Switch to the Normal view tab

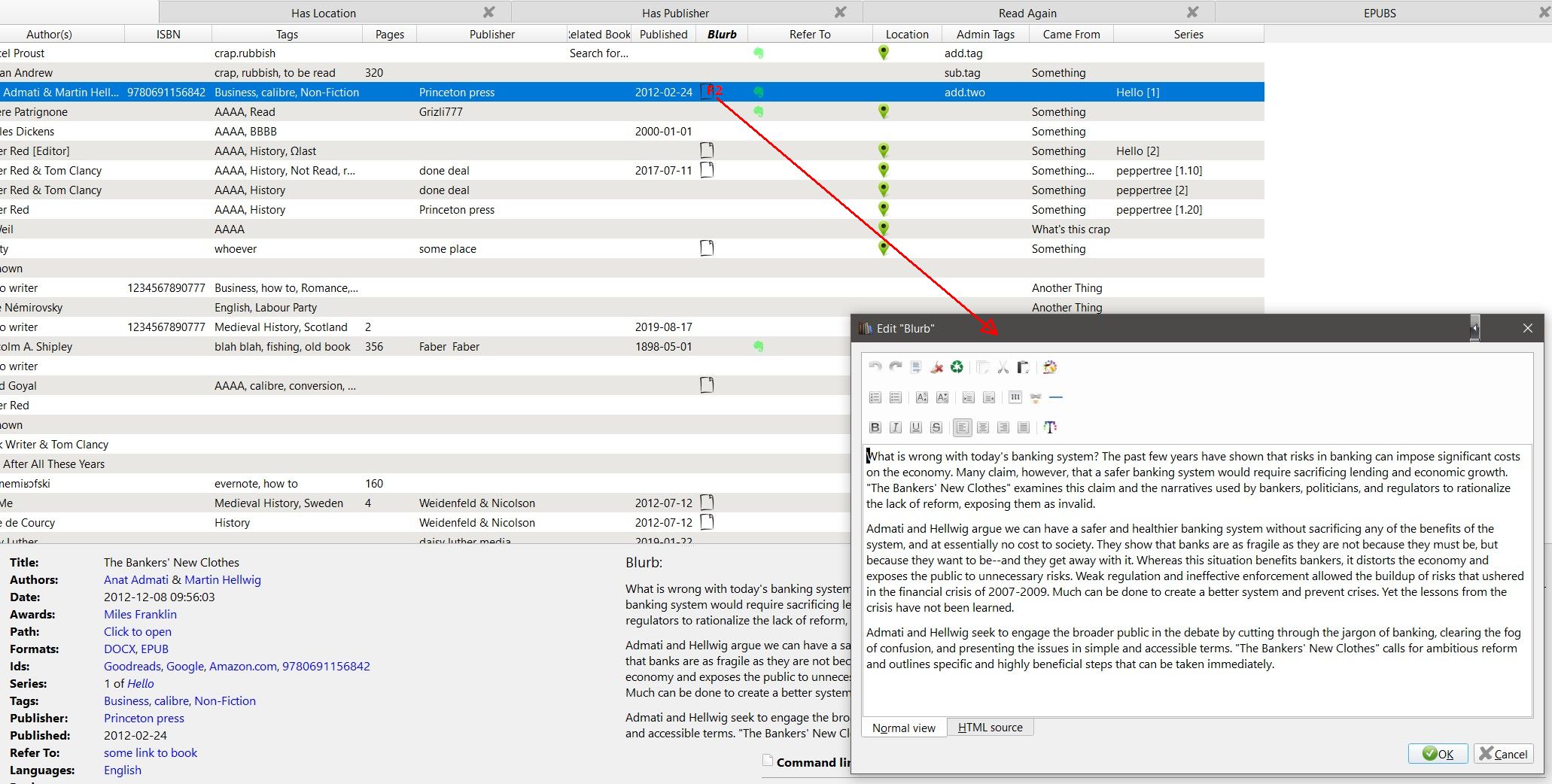(x=904, y=728)
